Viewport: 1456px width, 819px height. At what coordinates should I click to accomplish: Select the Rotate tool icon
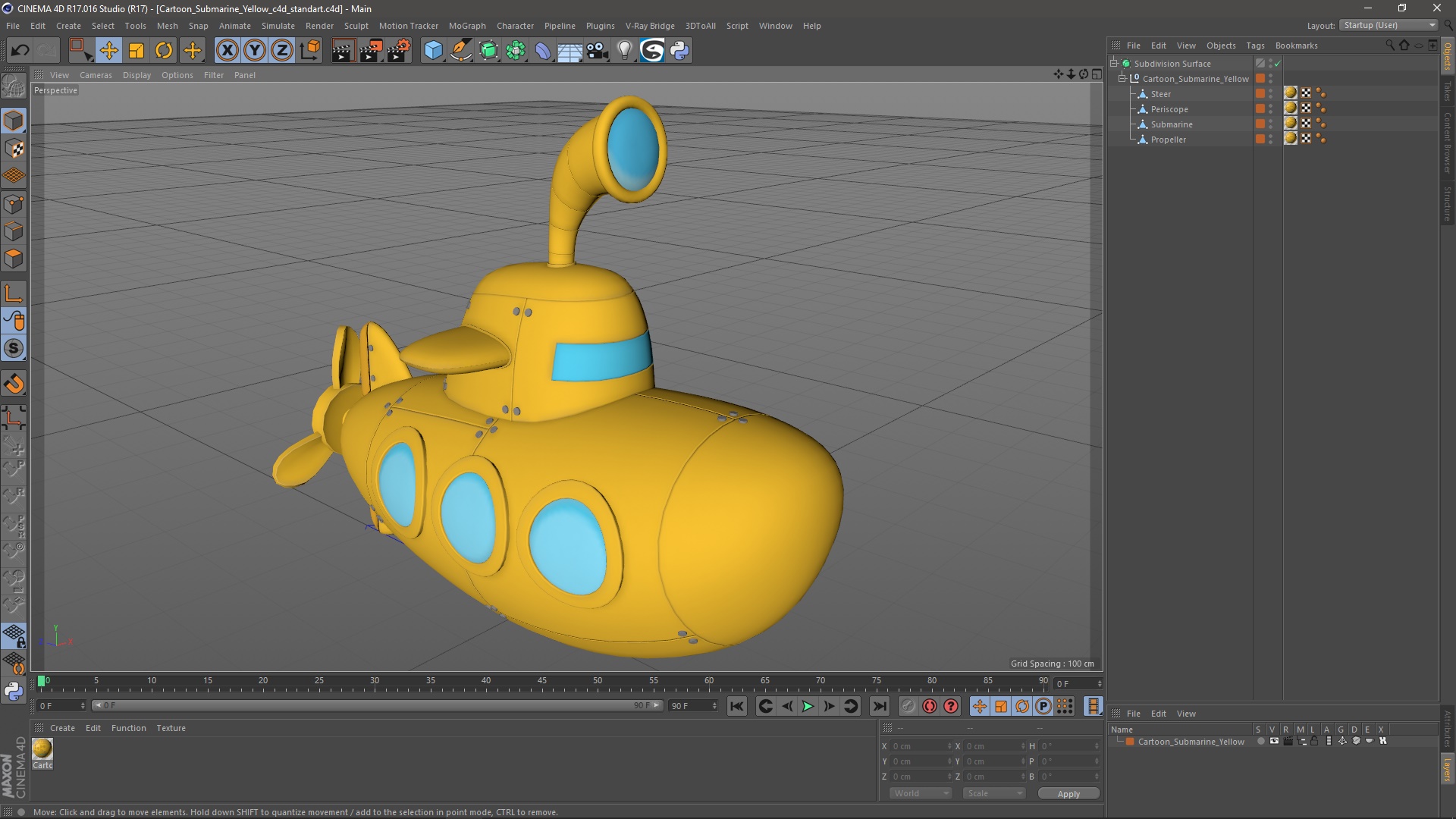(164, 51)
